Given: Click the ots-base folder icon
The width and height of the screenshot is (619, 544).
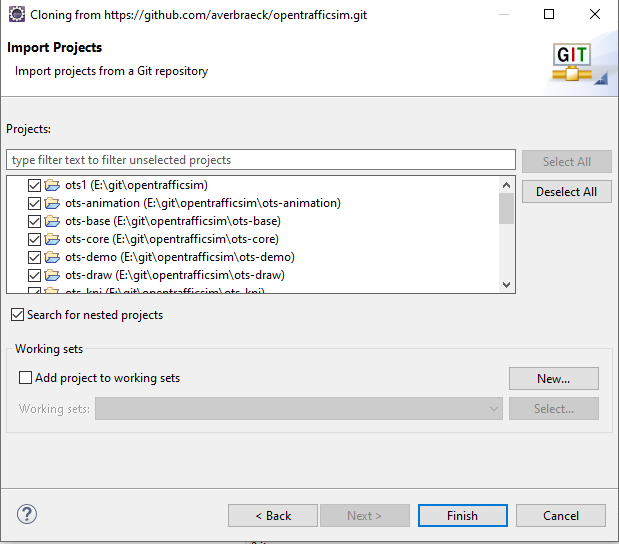Looking at the screenshot, I should click(52, 221).
